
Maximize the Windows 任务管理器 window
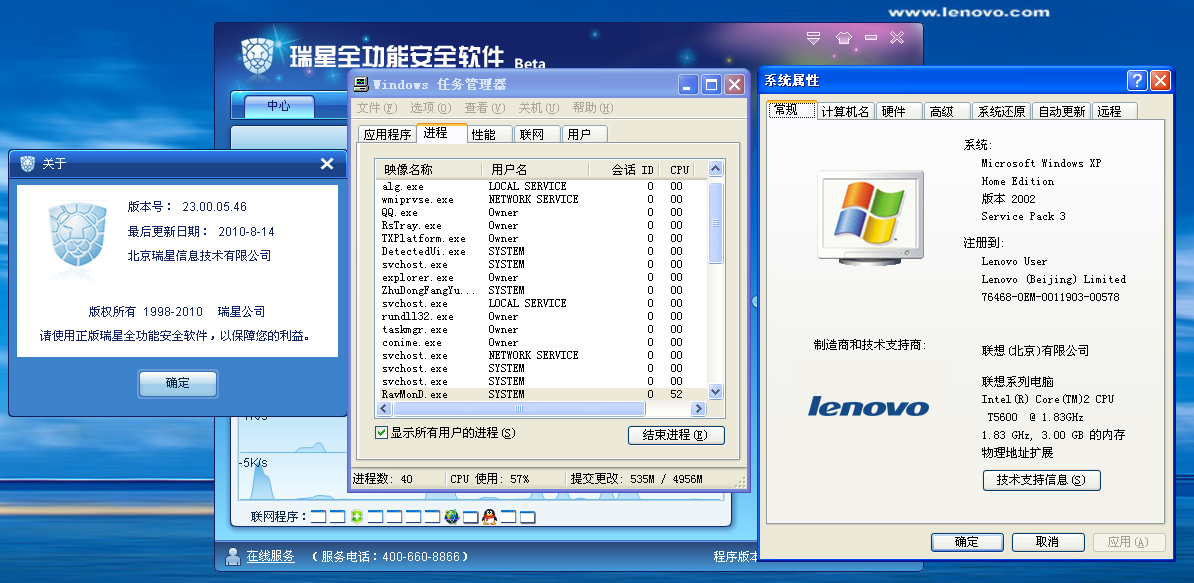(711, 84)
